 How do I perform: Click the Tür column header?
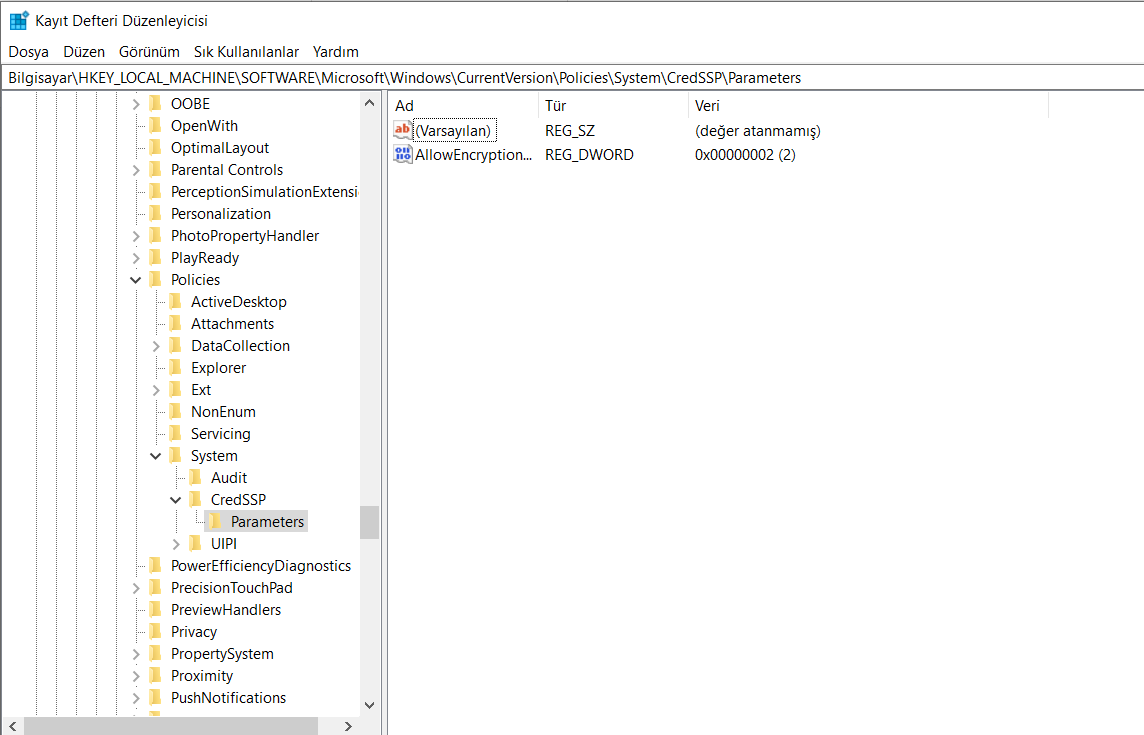tap(614, 106)
